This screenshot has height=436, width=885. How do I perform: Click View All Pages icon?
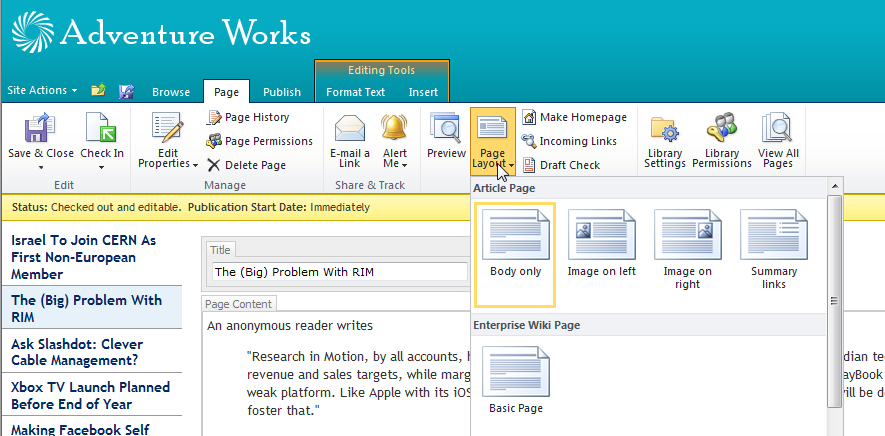(x=778, y=128)
